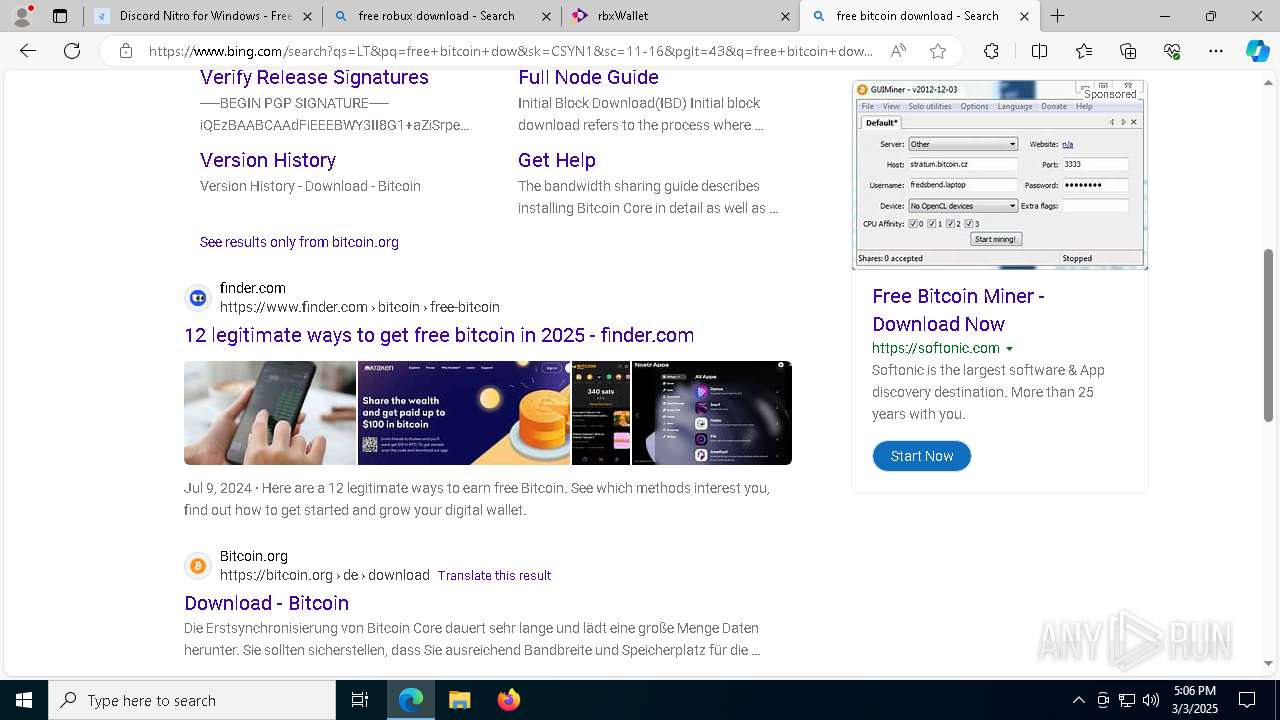Open 12 legitimate ways to get free bitcoin result
This screenshot has width=1280, height=720.
[439, 335]
